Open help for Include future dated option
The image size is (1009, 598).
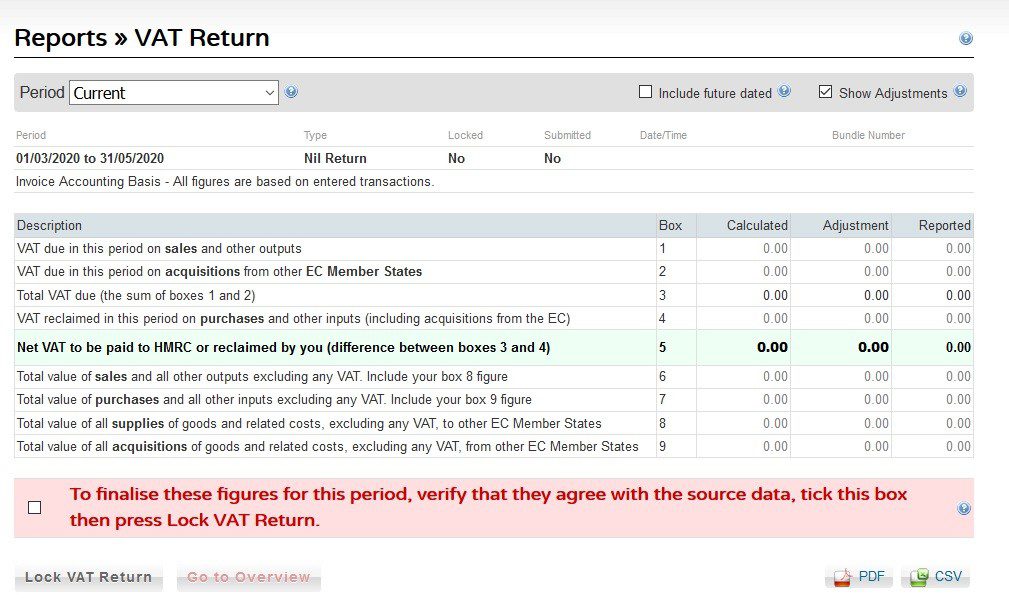pyautogui.click(x=785, y=91)
